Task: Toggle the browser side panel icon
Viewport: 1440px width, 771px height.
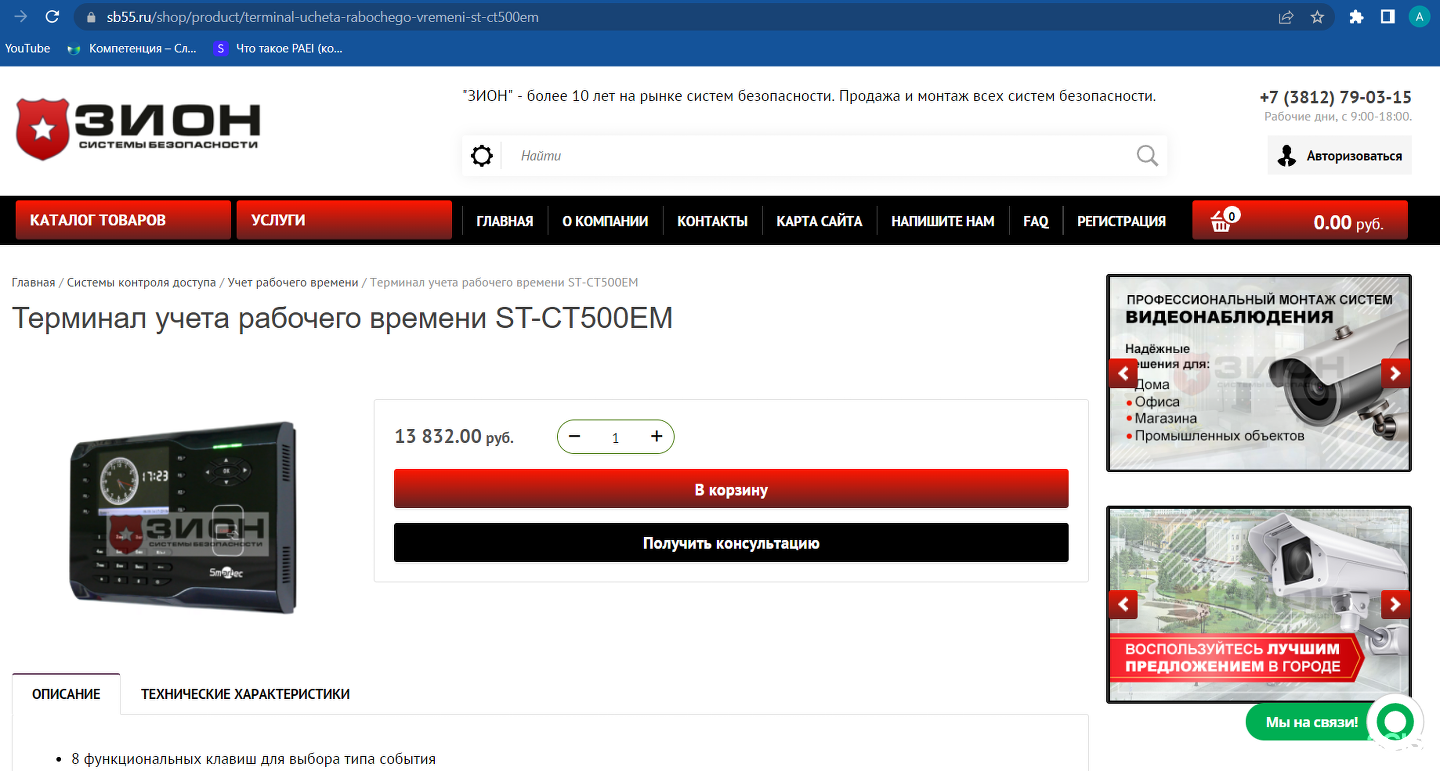Action: click(1388, 17)
